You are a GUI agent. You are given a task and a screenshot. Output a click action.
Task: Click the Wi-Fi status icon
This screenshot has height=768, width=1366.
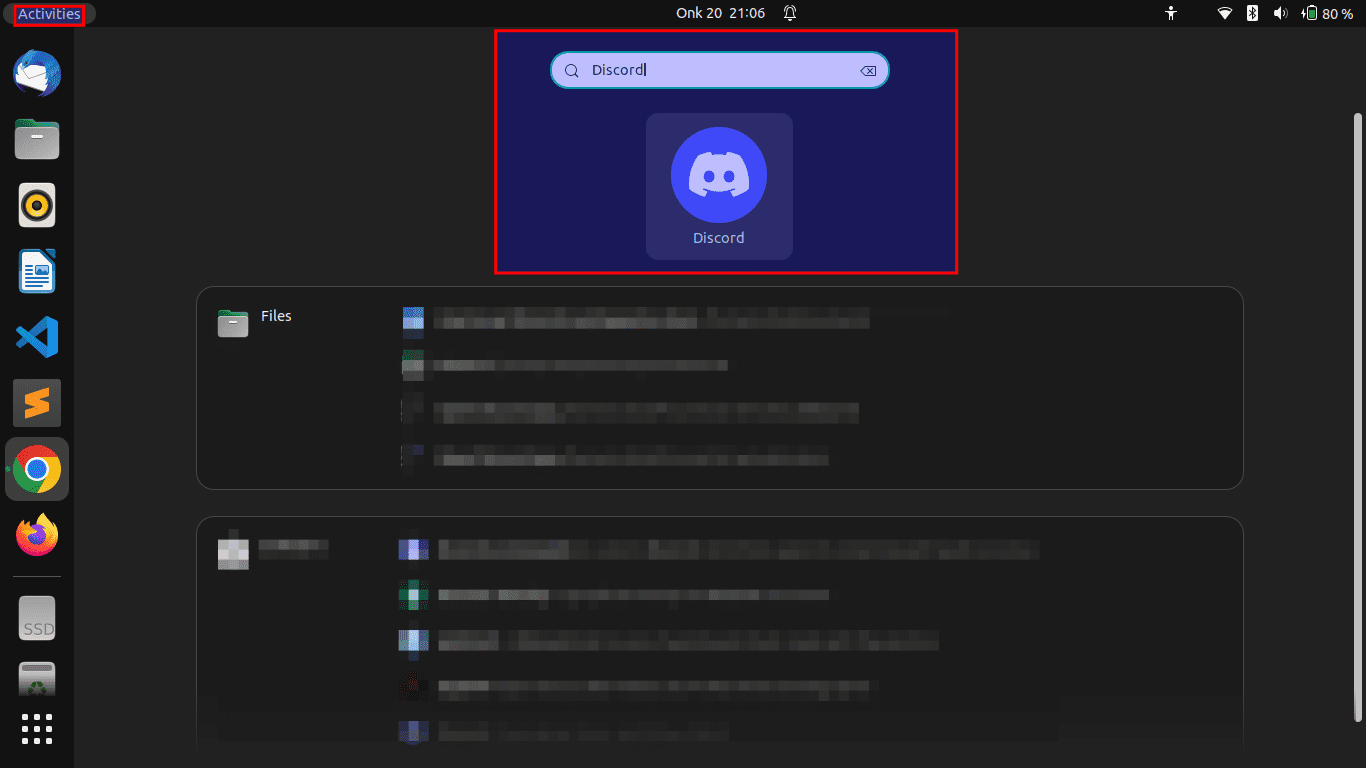tap(1225, 14)
